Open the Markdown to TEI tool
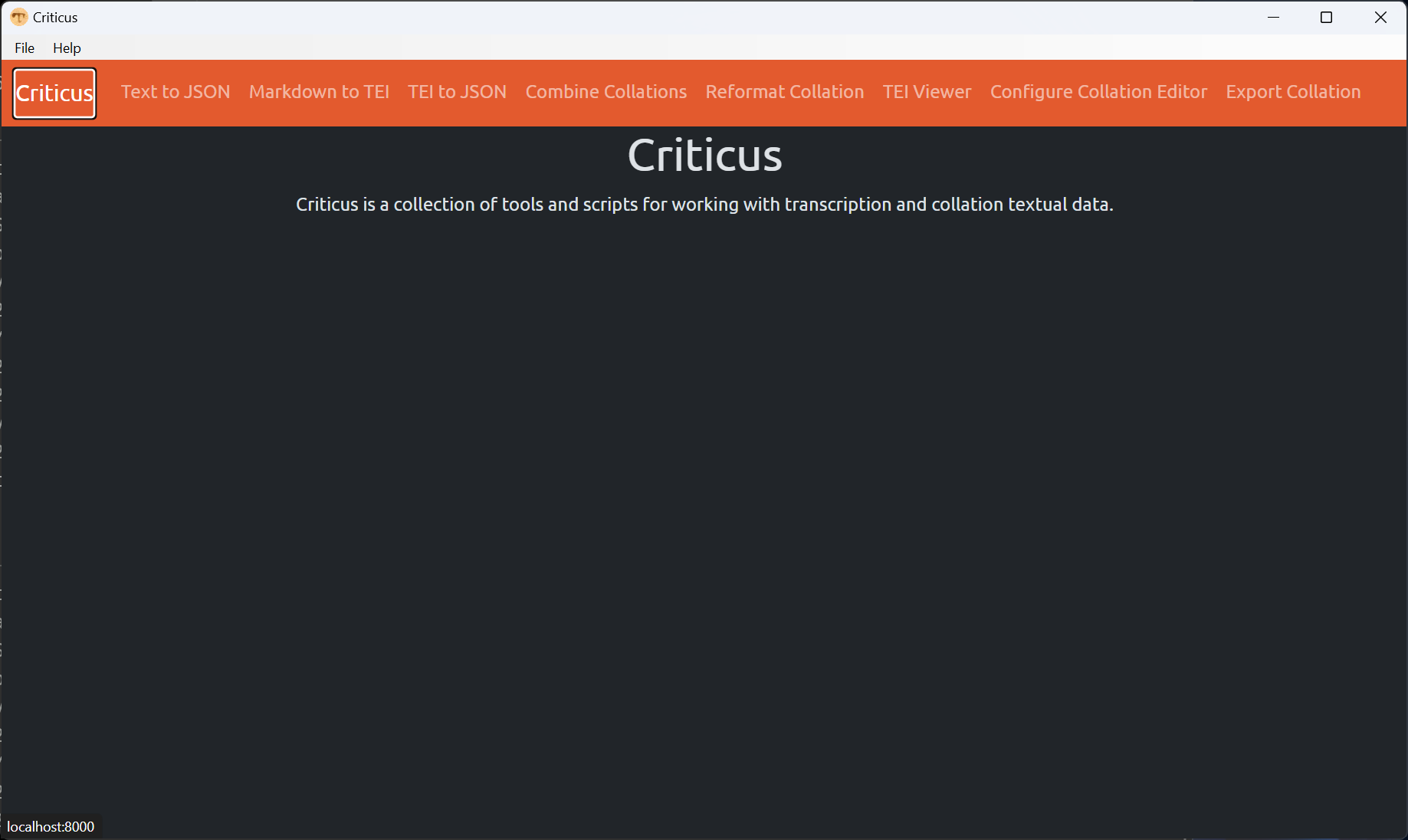Viewport: 1408px width, 840px height. pos(319,92)
